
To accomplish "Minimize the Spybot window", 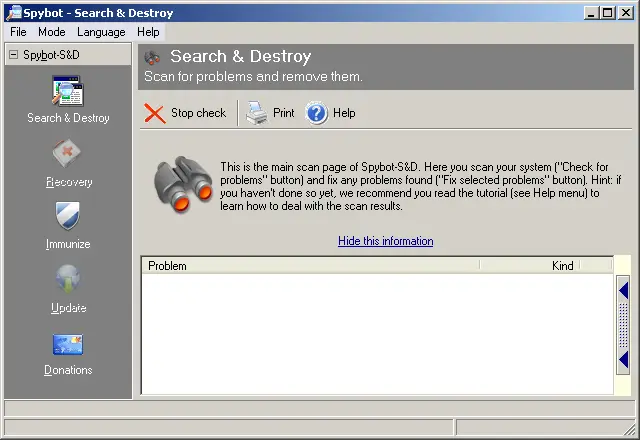I will [591, 13].
